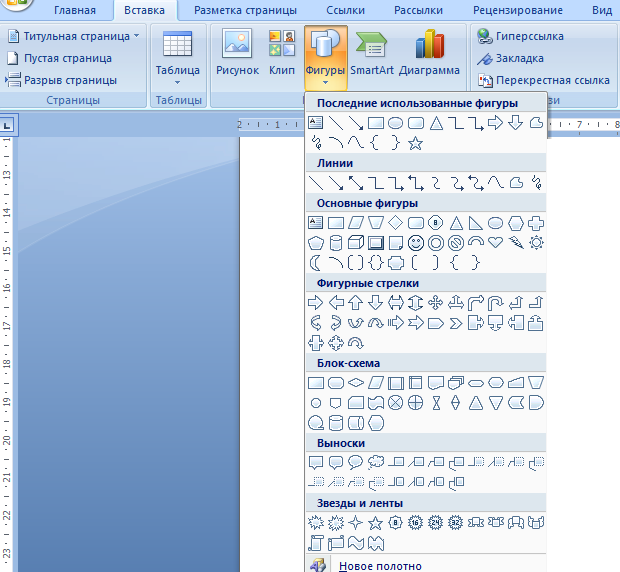Pick the double arrow line in Линии

point(355,183)
